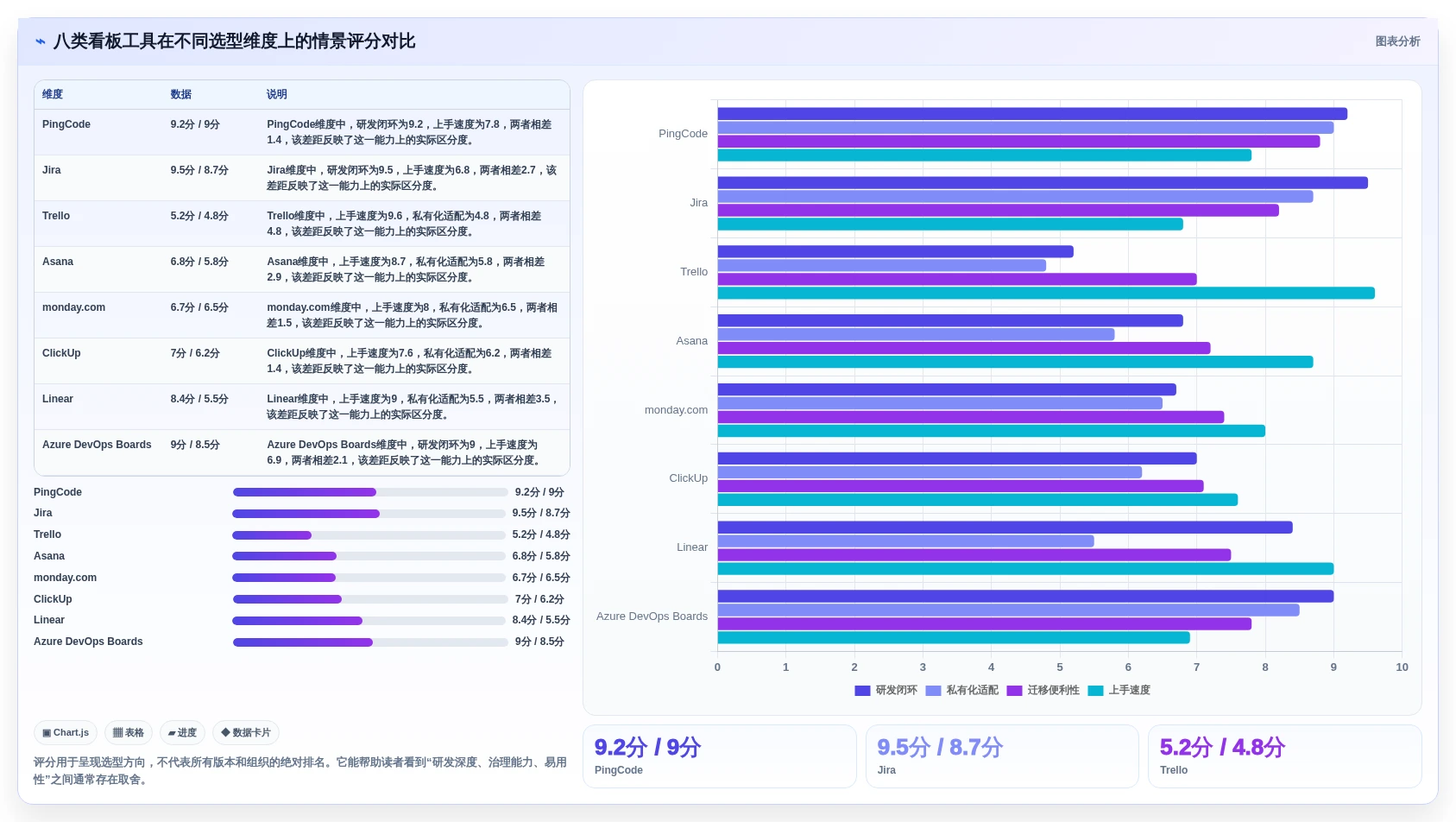Click Azure DevOps Boards chart axis label
The width and height of the screenshot is (1456, 822).
(x=652, y=616)
